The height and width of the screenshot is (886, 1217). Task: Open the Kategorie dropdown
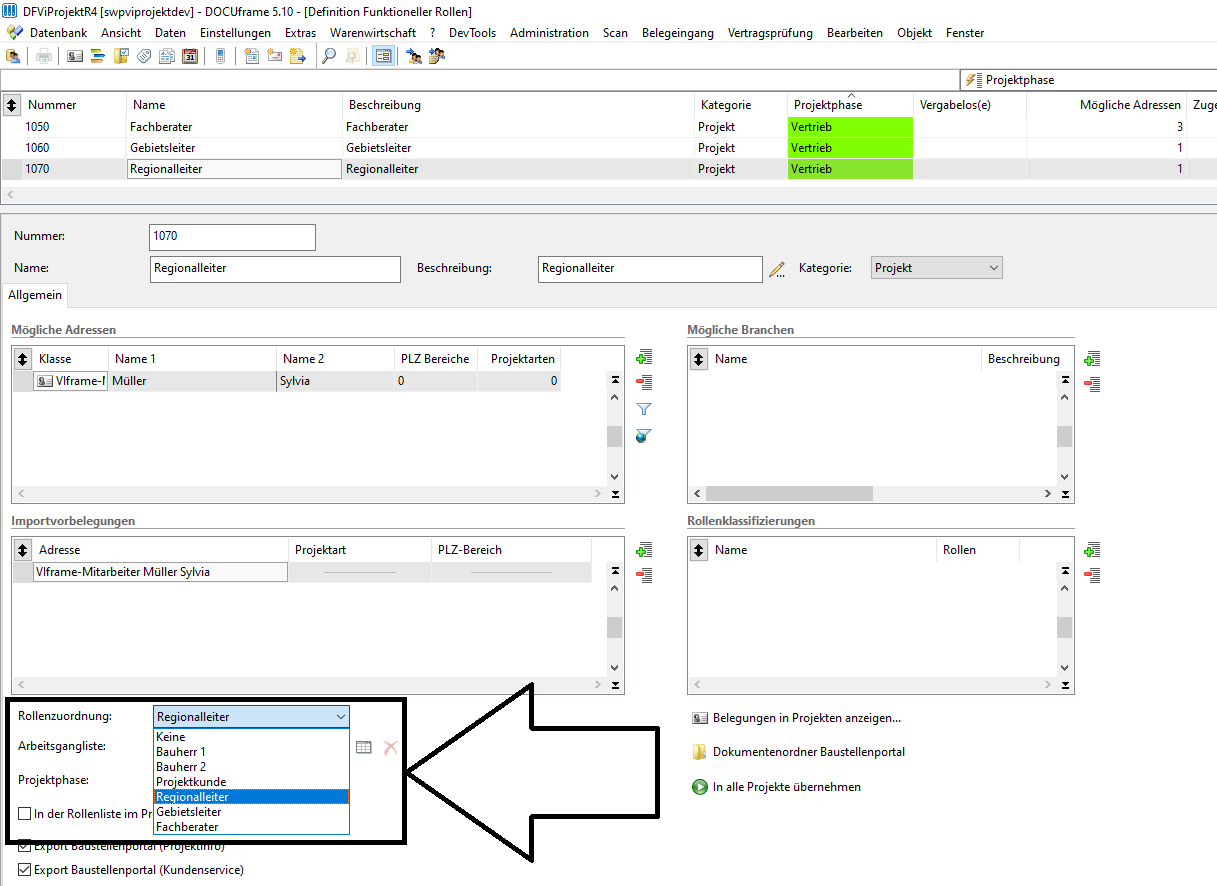937,268
